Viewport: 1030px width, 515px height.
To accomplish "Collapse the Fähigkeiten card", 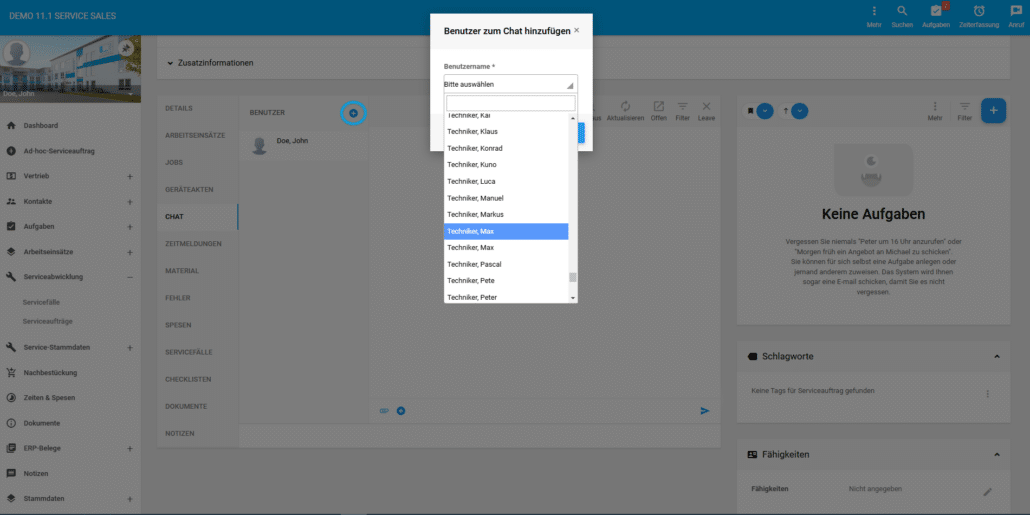I will [x=996, y=455].
